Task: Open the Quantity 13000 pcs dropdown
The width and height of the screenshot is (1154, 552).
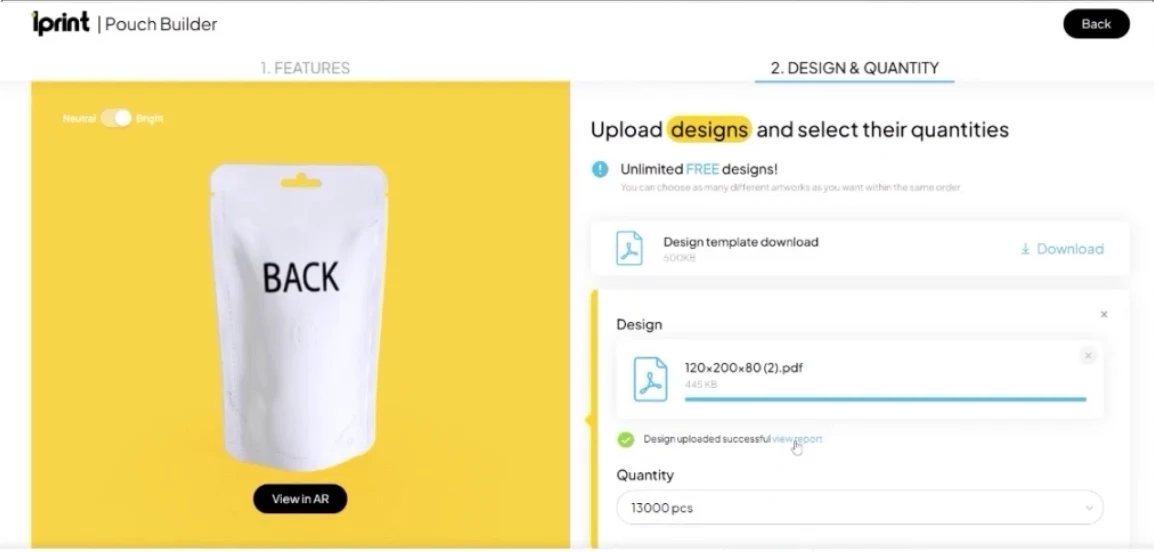Action: (860, 508)
